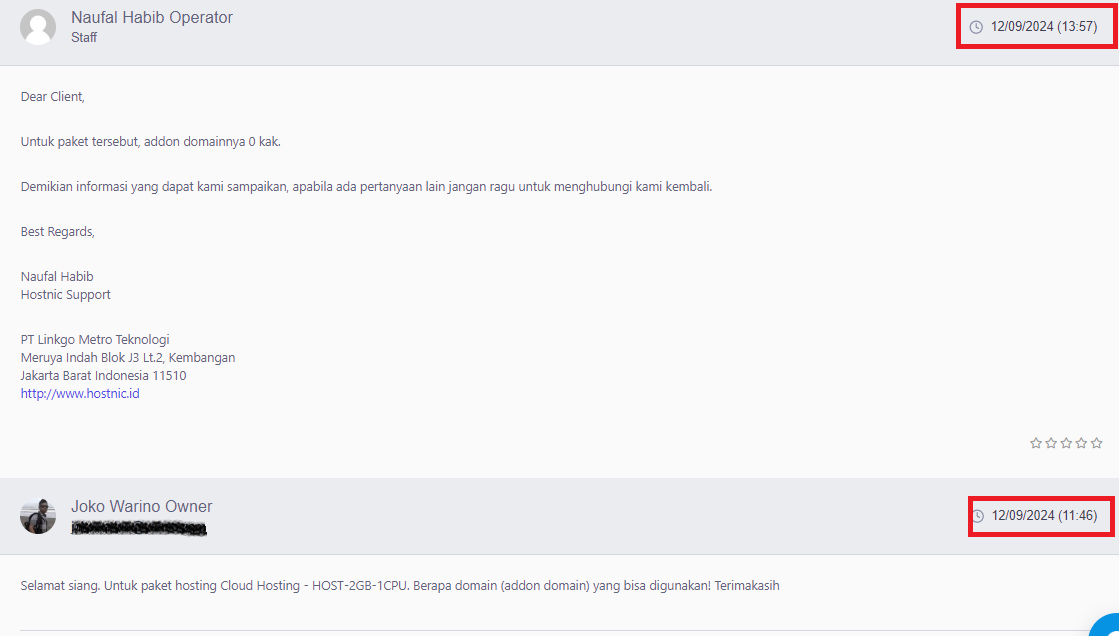Screen dimensions: 1119x636
Task: Click the Cloud Hosting HOST-2GB-1CPU question text
Action: click(x=399, y=586)
